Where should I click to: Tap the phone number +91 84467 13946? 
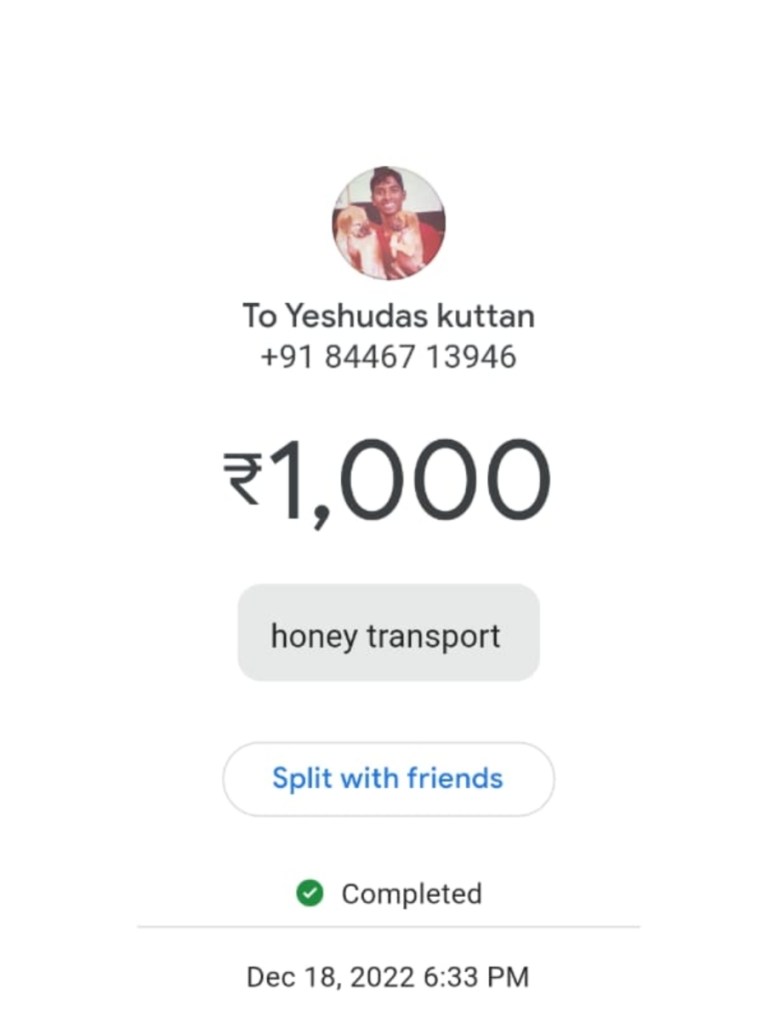tap(388, 357)
